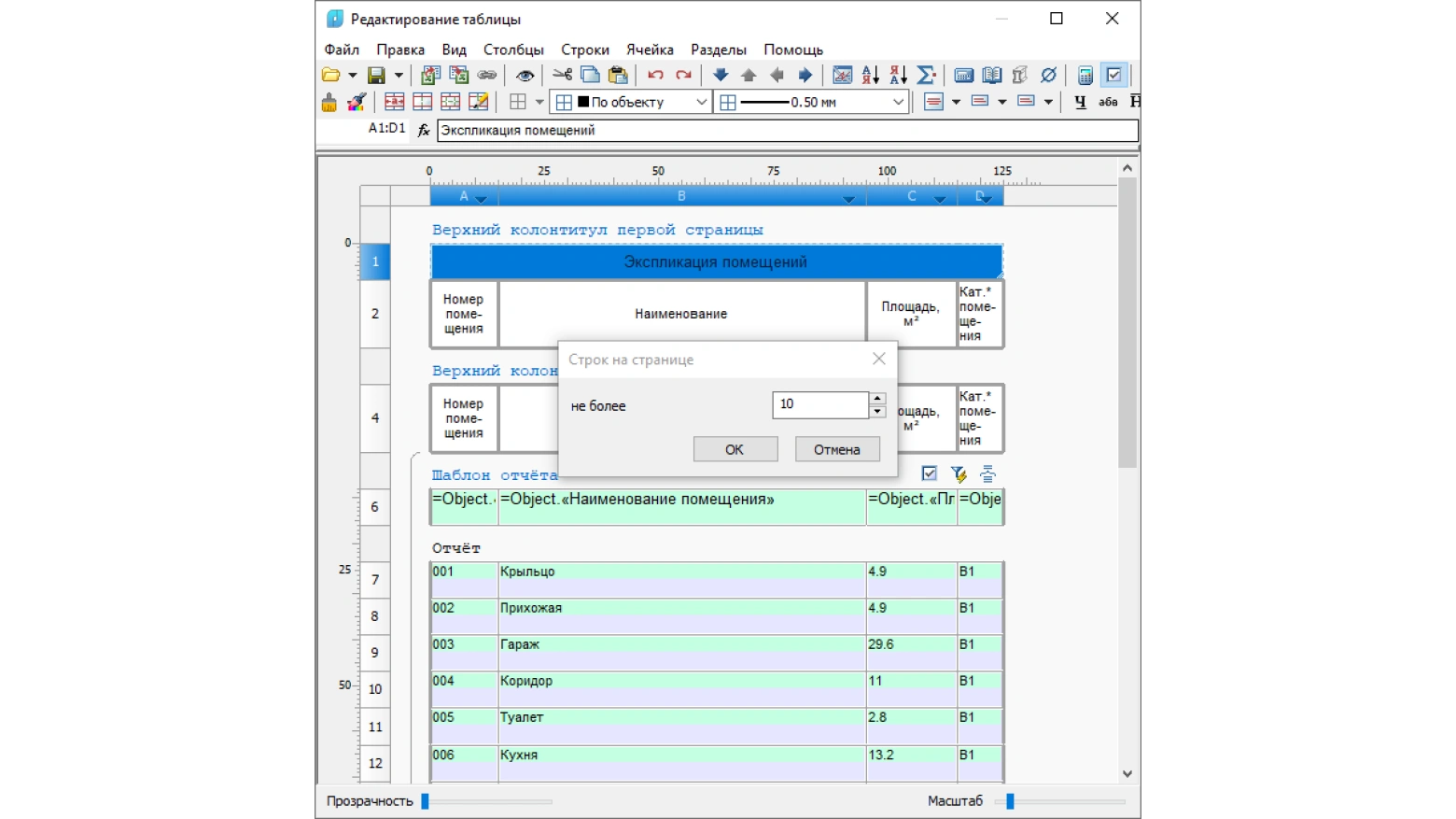
Task: Click the grey up arrow icon
Action: pyautogui.click(x=749, y=75)
